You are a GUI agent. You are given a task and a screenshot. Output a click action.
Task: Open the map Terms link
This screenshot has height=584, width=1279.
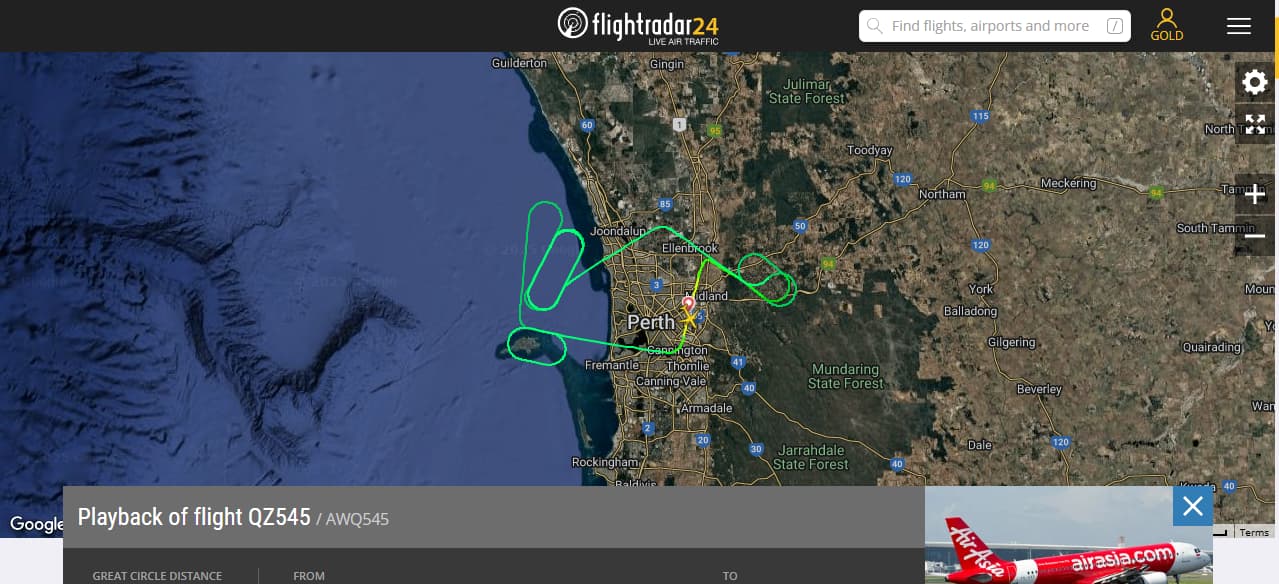point(1254,532)
